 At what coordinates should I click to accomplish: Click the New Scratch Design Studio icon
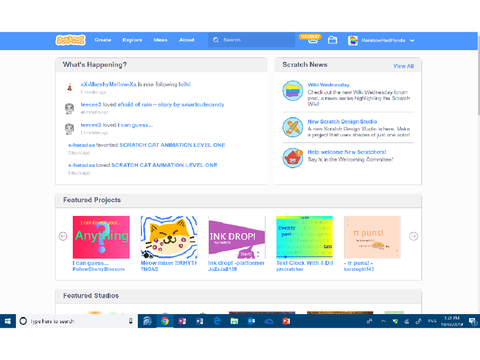click(x=293, y=127)
